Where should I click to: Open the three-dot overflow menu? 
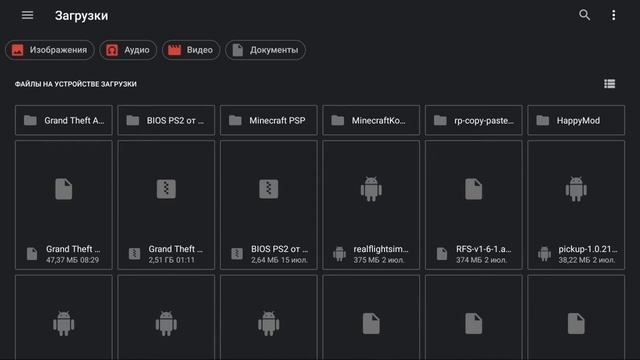pos(613,15)
